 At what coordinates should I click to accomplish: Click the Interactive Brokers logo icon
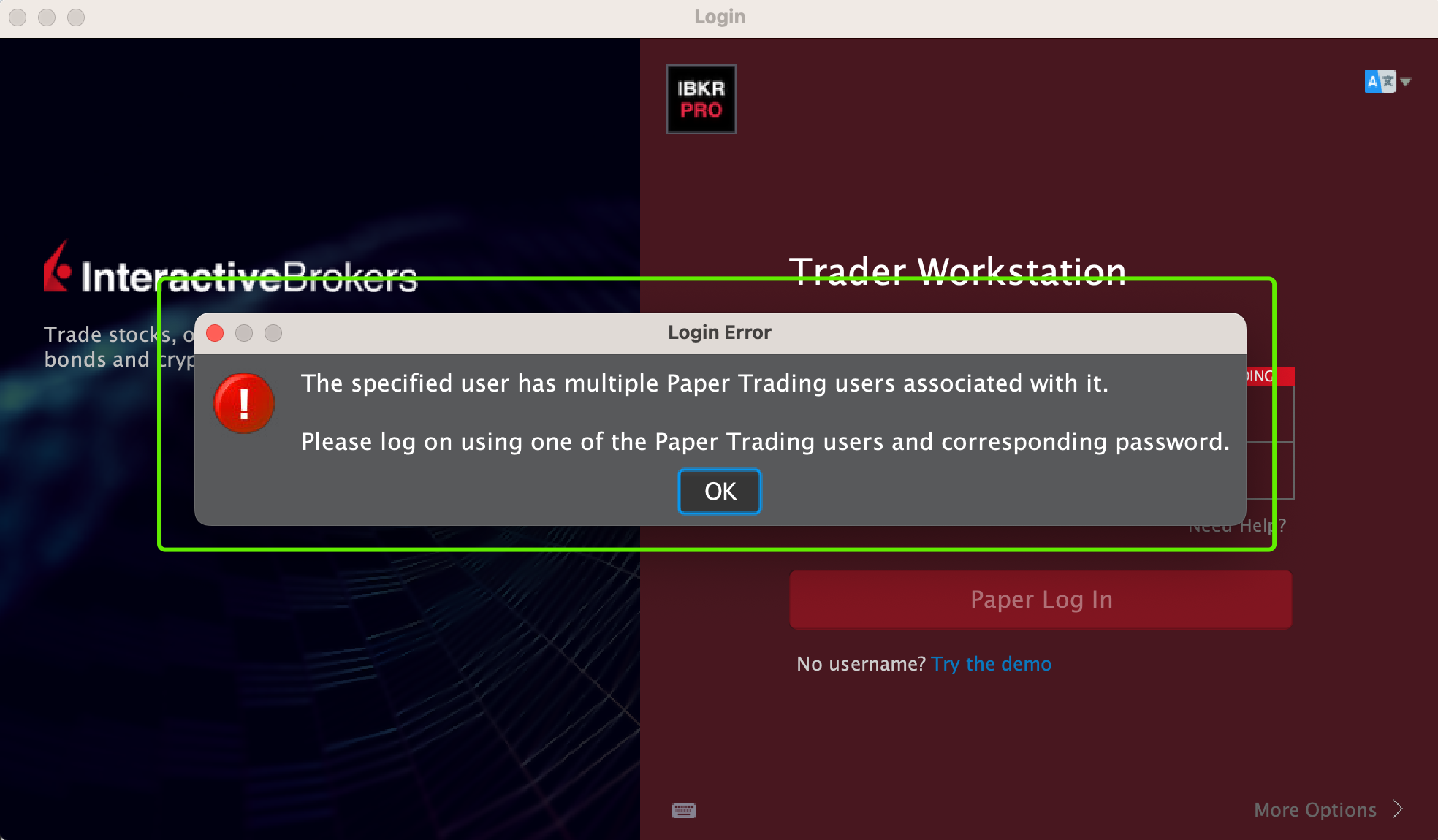point(58,266)
